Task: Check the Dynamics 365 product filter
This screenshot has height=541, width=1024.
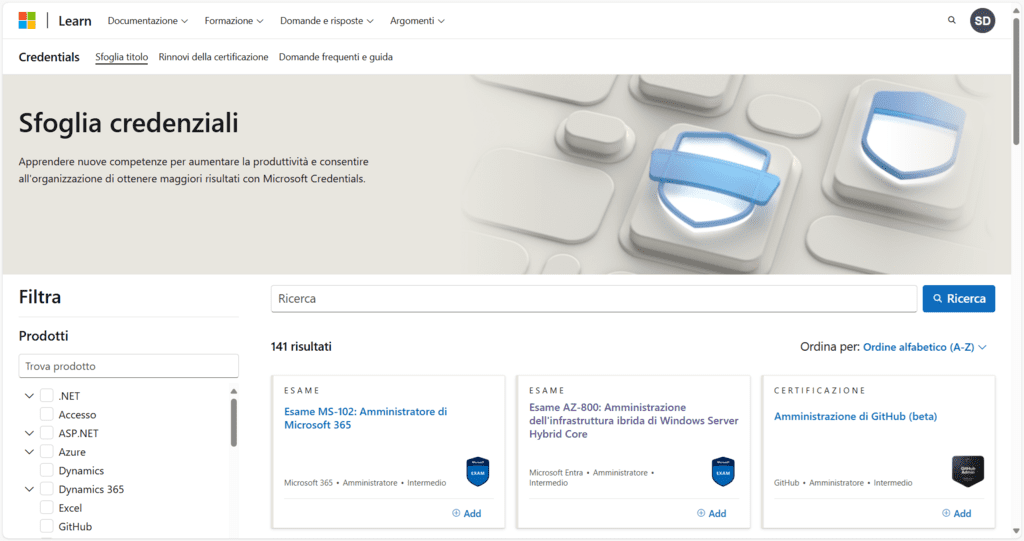Action: (47, 489)
